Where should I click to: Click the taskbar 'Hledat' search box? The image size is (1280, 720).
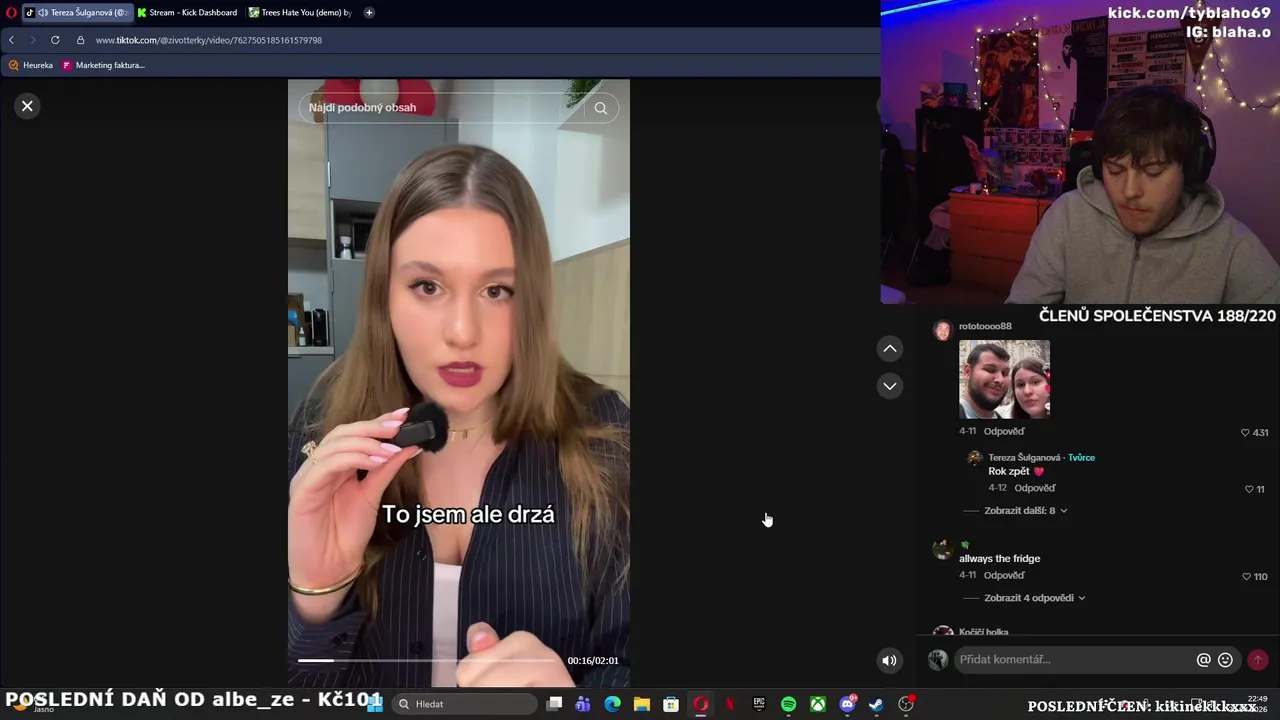pyautogui.click(x=463, y=704)
